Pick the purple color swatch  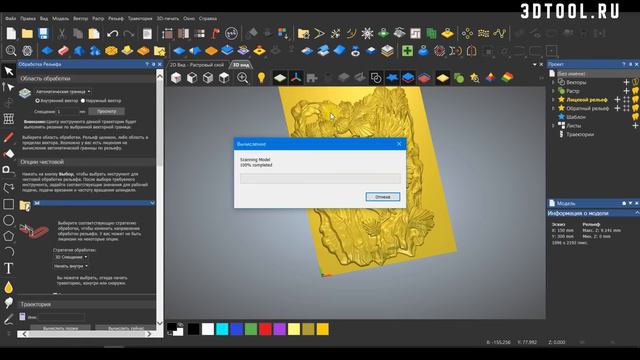280,329
